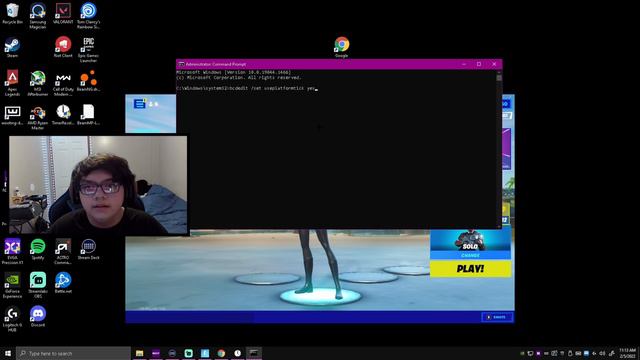Viewport: 640px width, 360px height.
Task: Select the MSI Afterburner shortcut
Action: pos(38,83)
